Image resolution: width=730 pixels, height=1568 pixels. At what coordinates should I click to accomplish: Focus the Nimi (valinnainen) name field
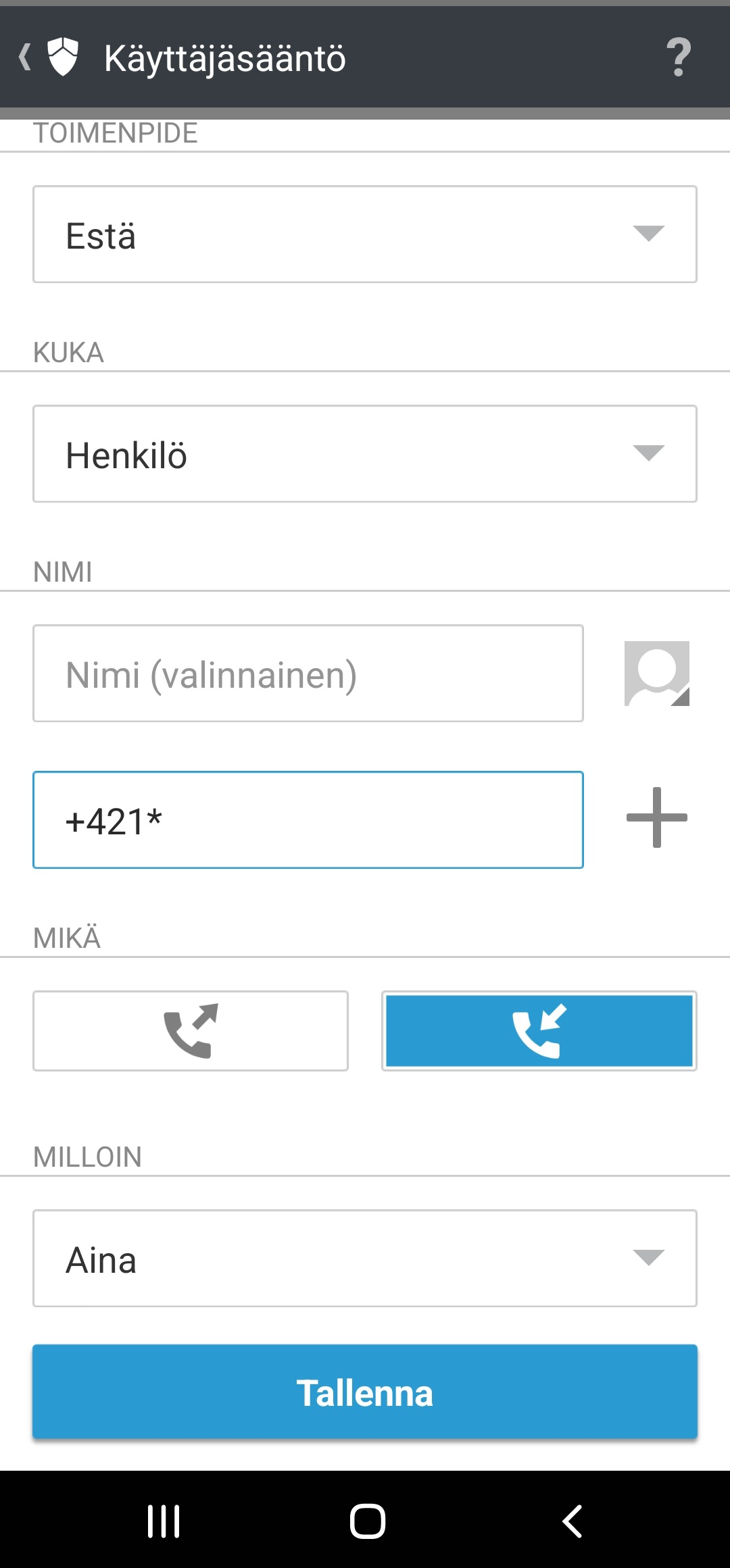click(x=308, y=674)
